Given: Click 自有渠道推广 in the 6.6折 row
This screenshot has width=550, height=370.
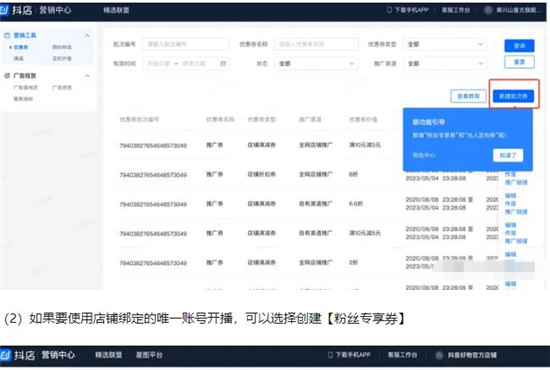Looking at the screenshot, I should (x=316, y=203).
